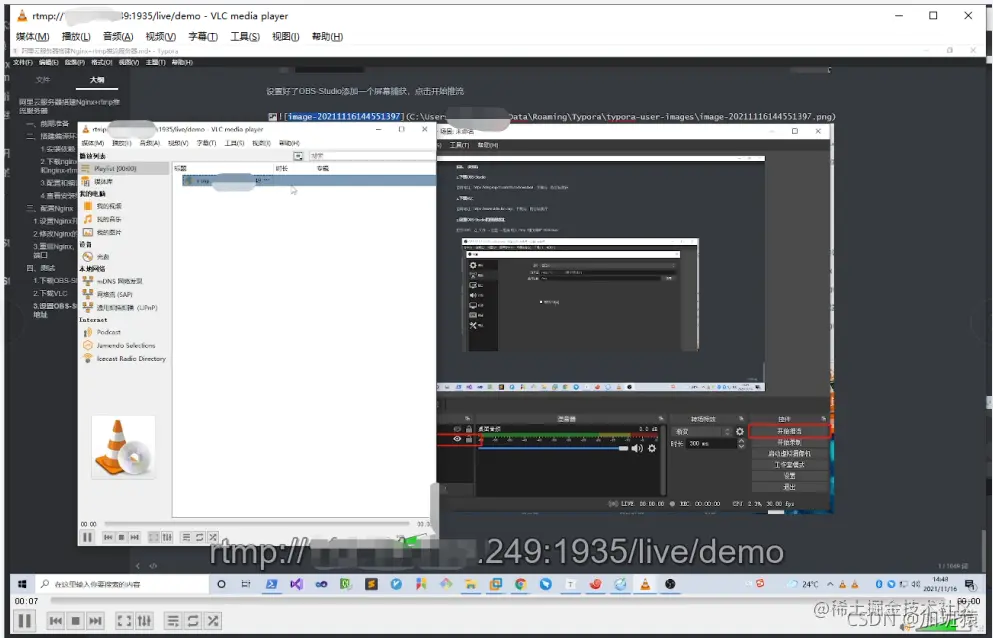Click 开始录制 button in streamed OBS window
993x638 pixels.
[x=789, y=442]
